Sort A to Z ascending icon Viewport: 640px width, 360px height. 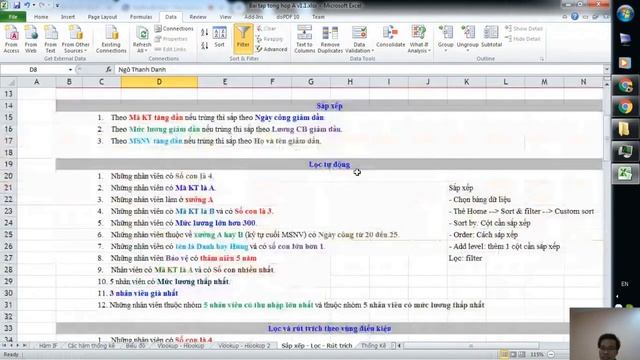click(x=204, y=32)
